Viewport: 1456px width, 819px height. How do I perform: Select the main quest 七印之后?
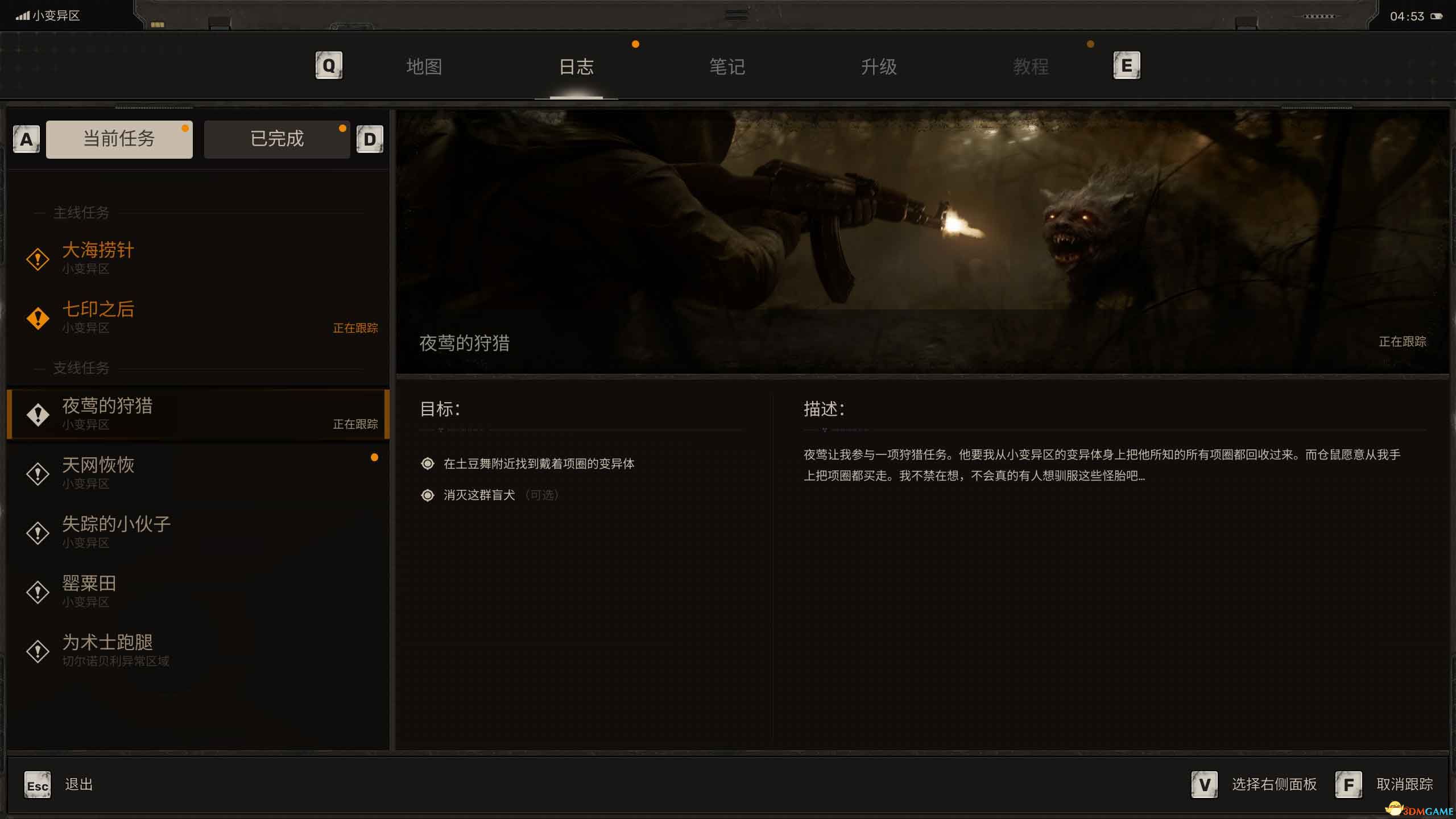point(198,318)
